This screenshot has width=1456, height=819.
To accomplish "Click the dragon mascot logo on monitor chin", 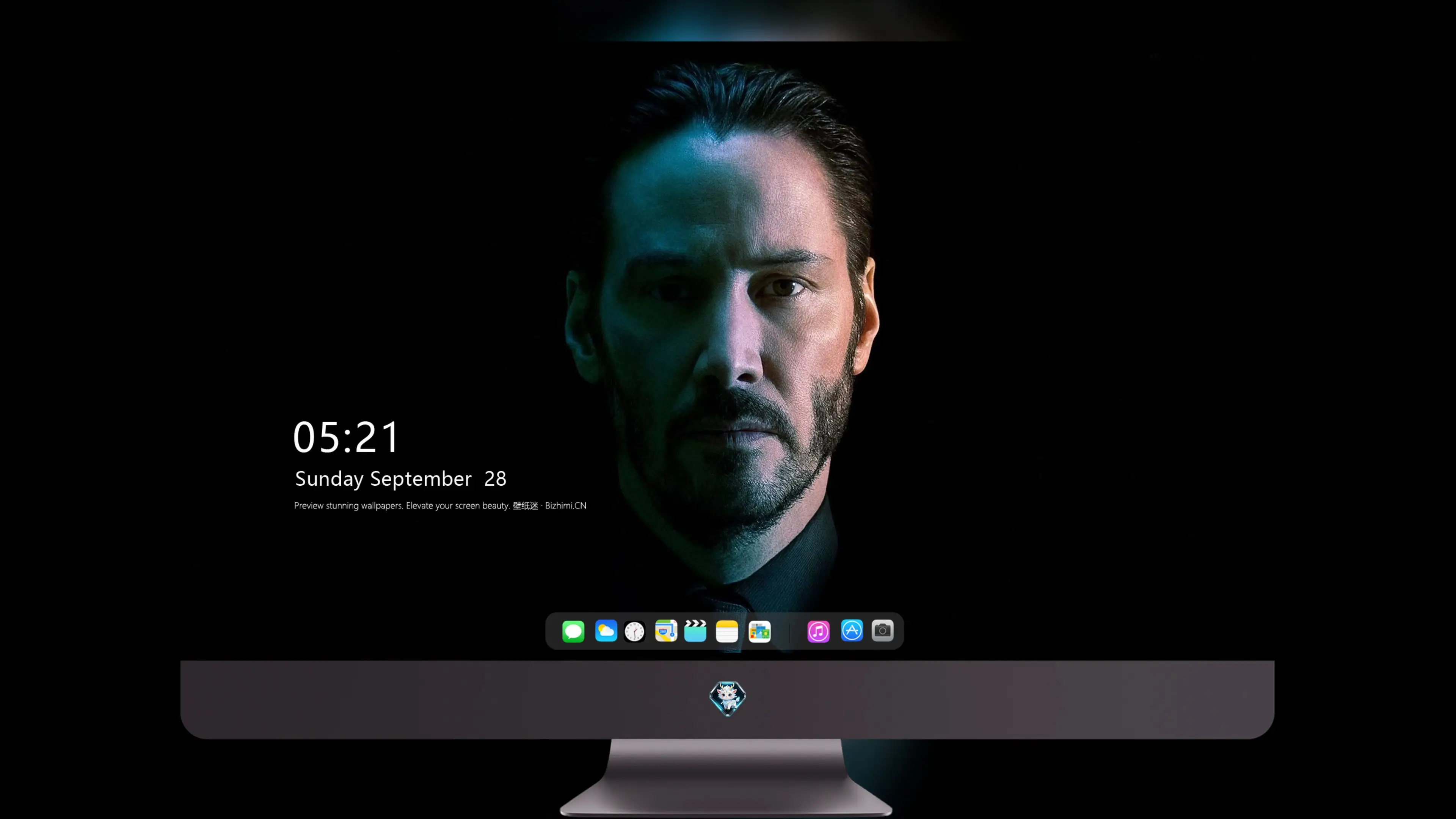I will pyautogui.click(x=728, y=698).
